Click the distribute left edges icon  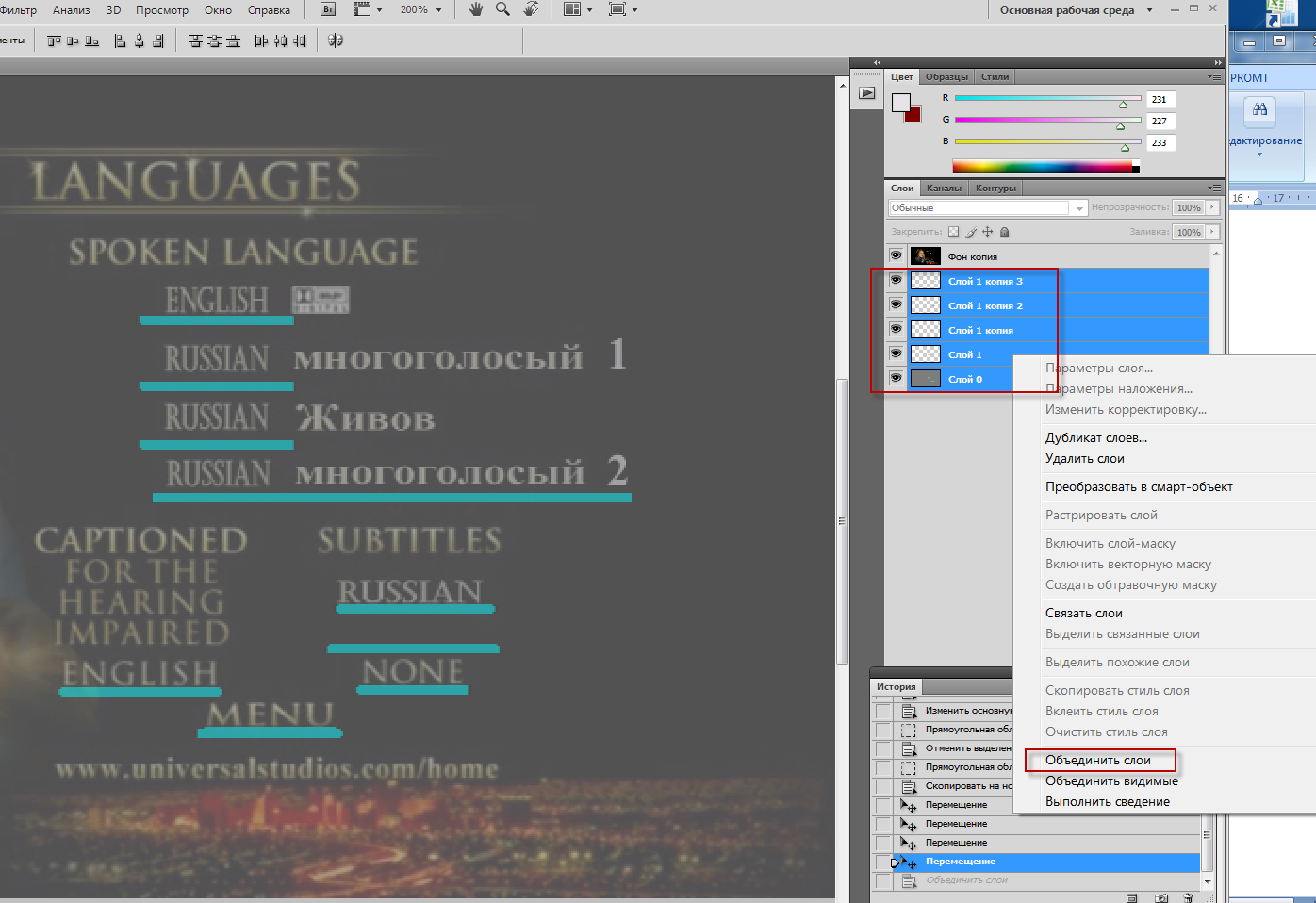coord(261,41)
